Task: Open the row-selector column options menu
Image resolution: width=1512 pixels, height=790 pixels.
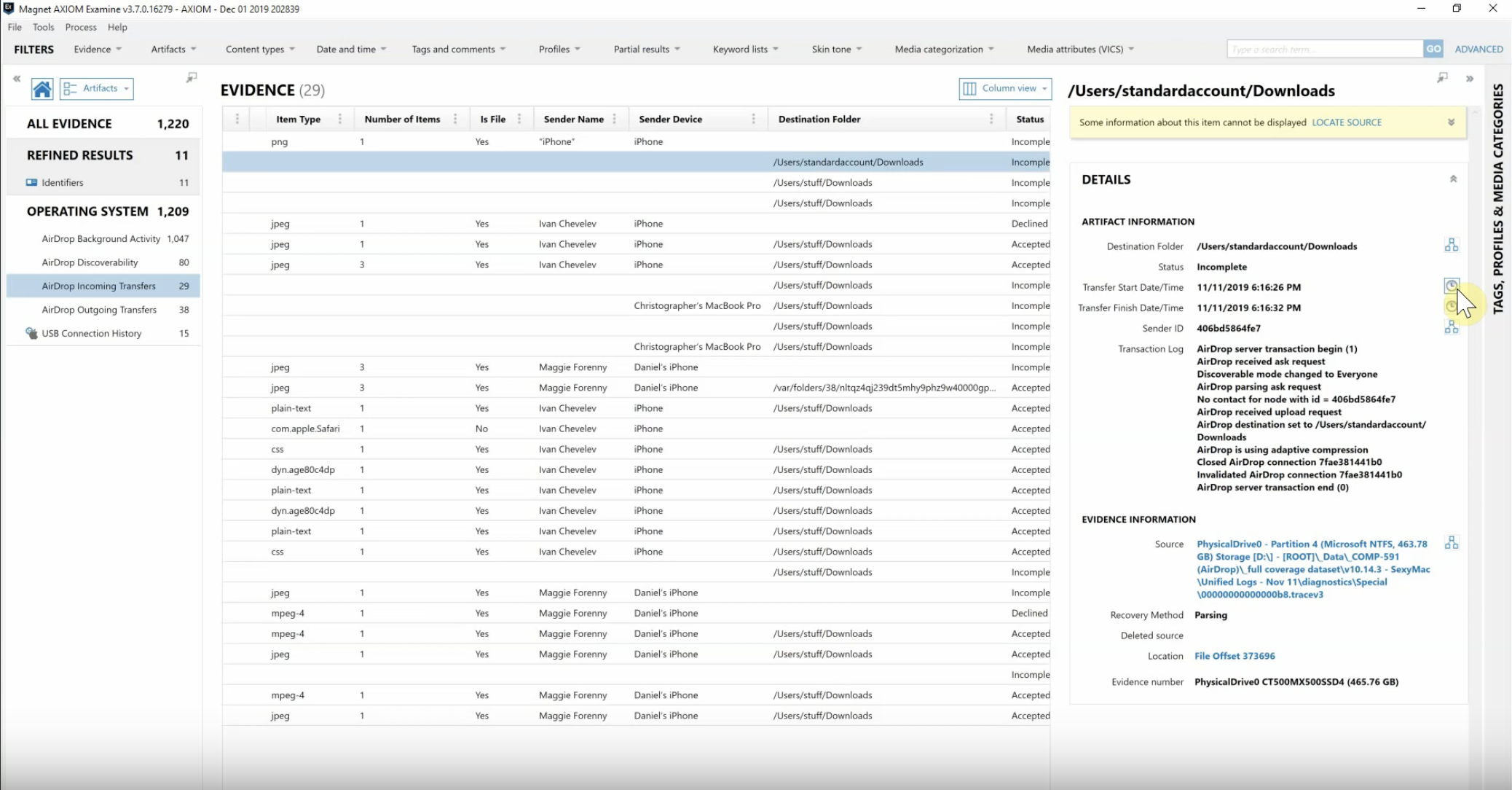Action: 237,119
